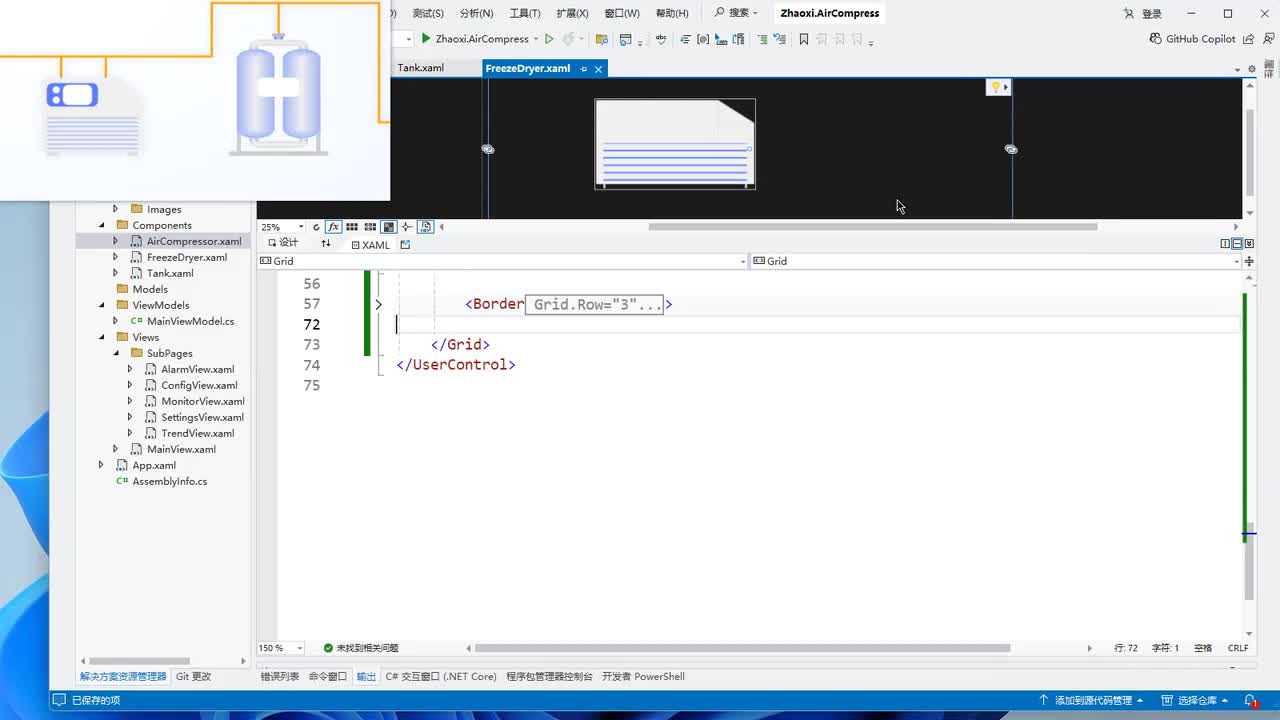Toggle snap to snaplines button
The image size is (1280, 720).
425,227
